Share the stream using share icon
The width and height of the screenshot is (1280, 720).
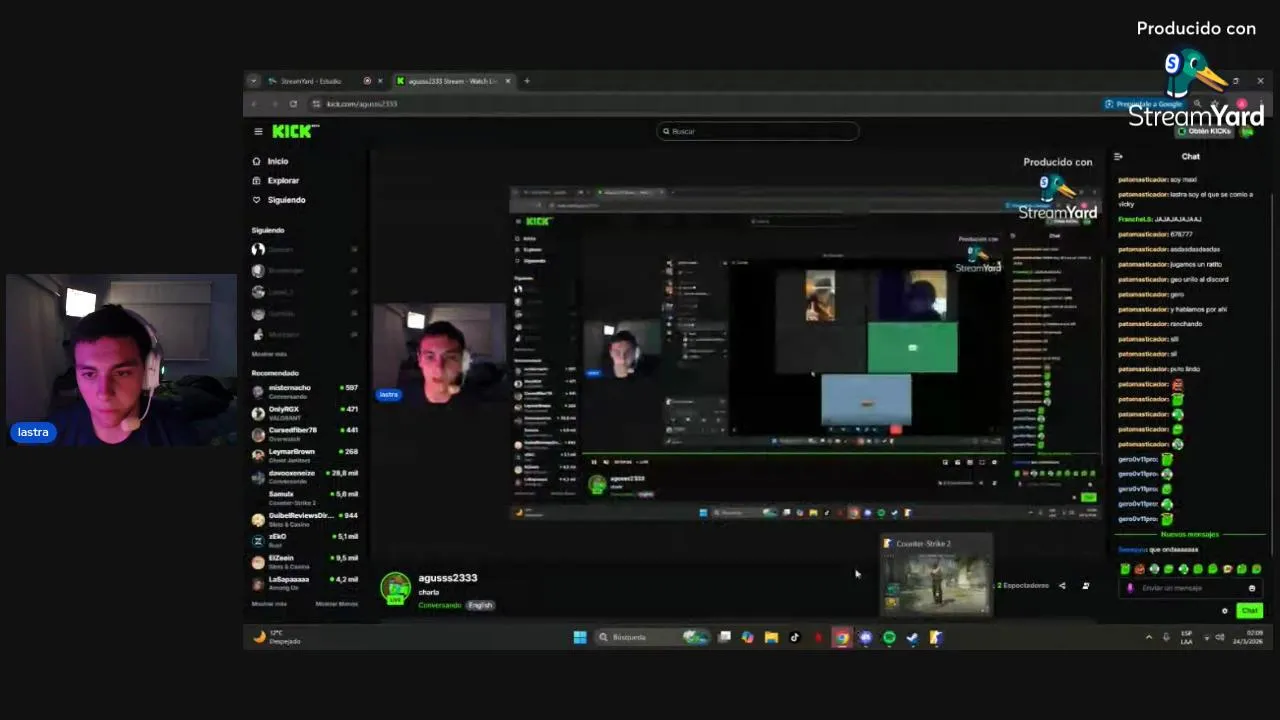point(1062,586)
